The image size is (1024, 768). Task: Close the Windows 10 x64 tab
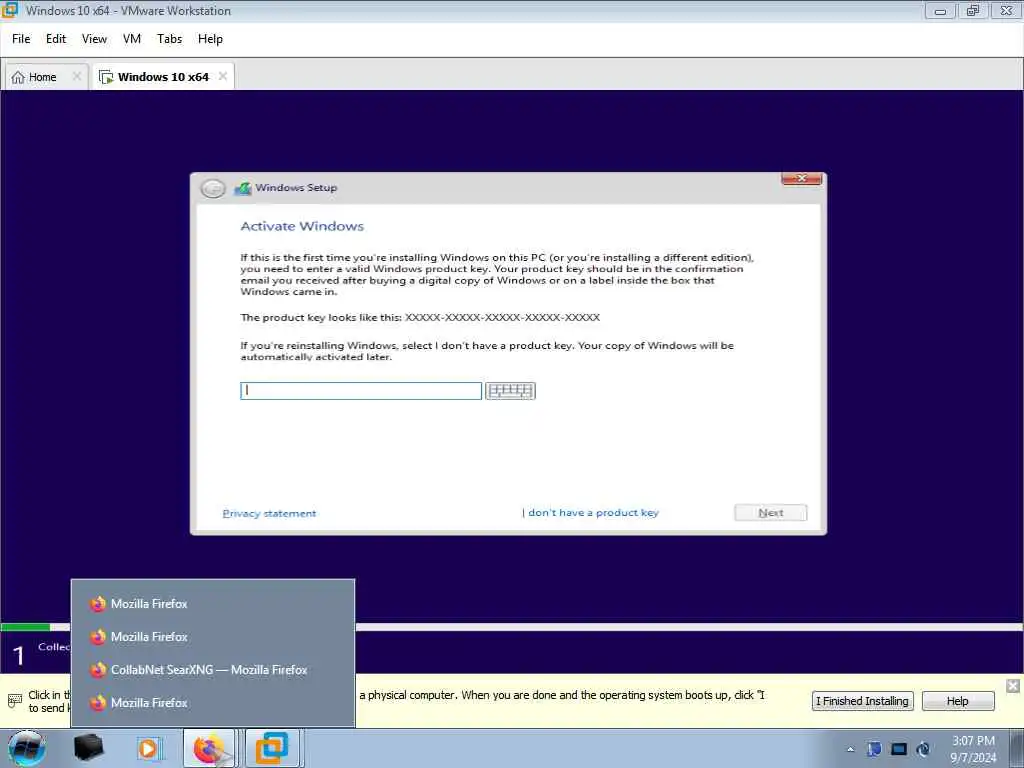point(223,76)
